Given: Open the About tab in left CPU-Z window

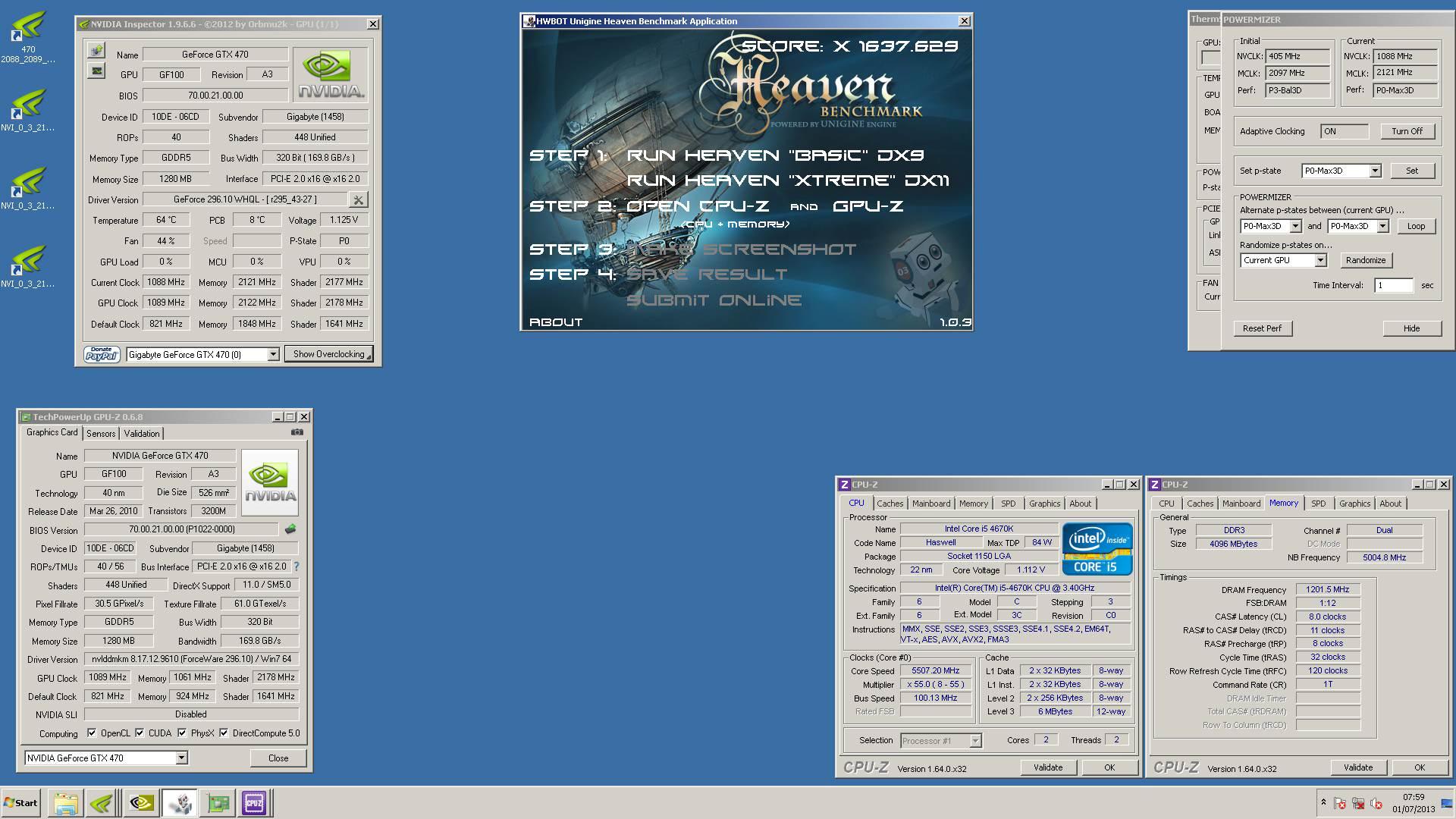Looking at the screenshot, I should [1080, 504].
